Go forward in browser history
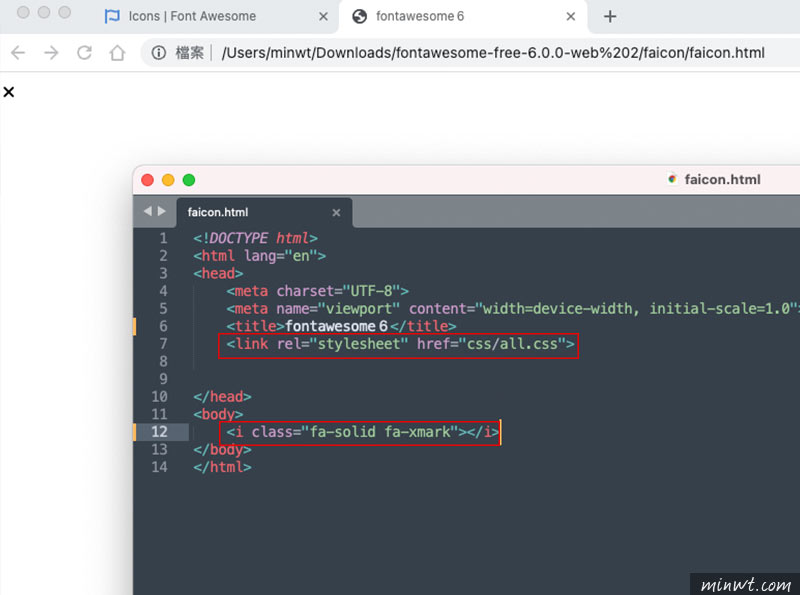This screenshot has width=800, height=595. click(x=51, y=53)
